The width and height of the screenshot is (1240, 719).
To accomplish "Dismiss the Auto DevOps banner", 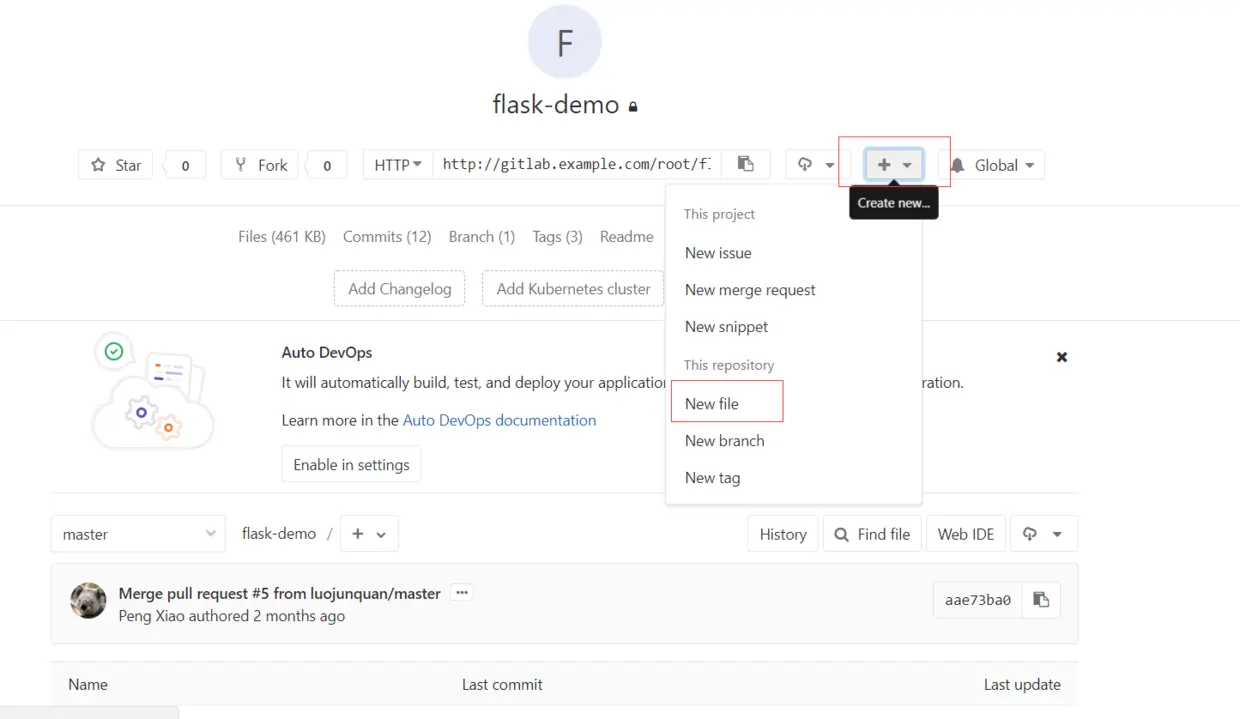I will tap(1062, 357).
